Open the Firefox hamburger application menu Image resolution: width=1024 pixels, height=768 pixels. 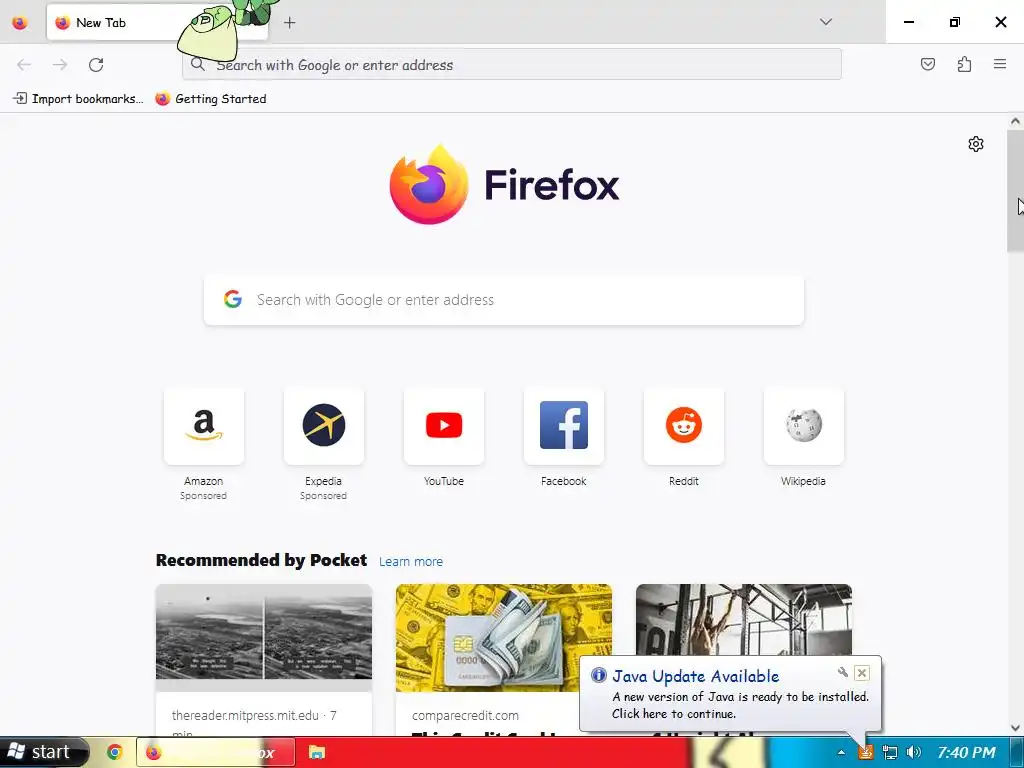(x=1000, y=64)
